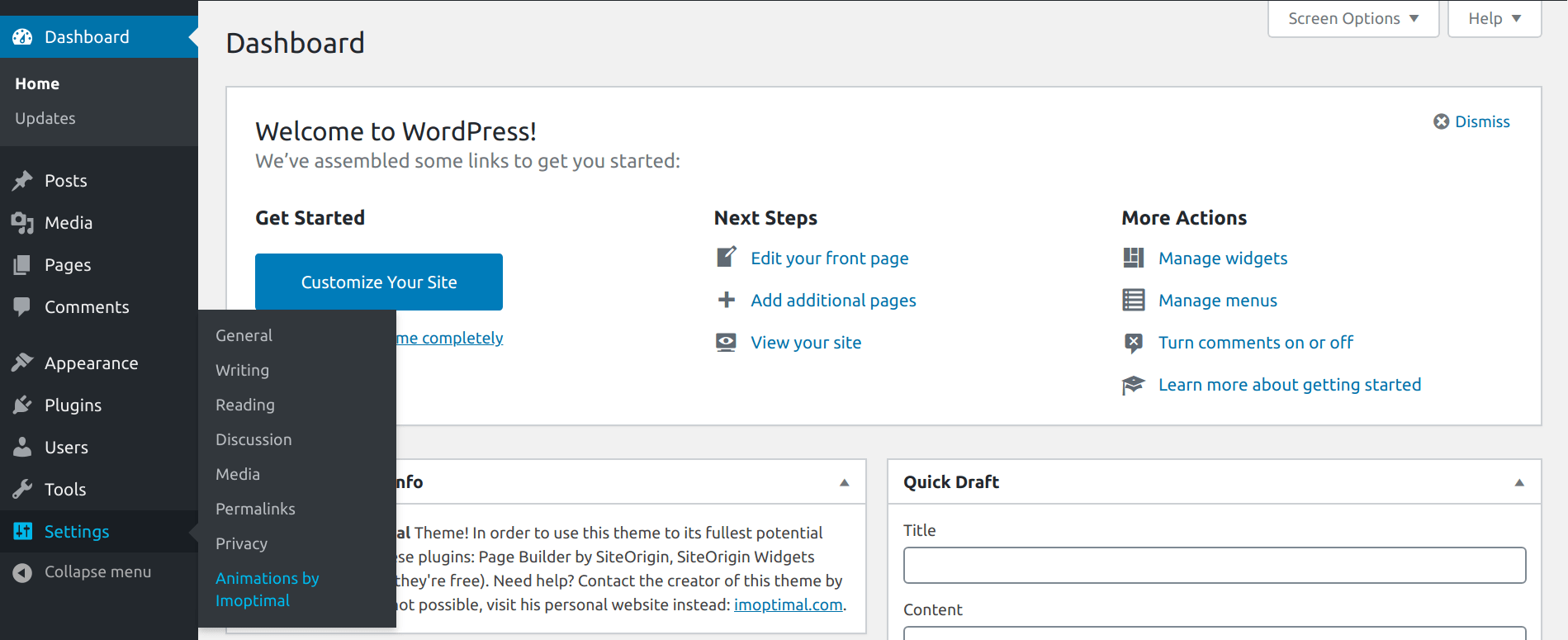Click the Tools wrench icon
This screenshot has height=640, width=1568.
(x=22, y=490)
